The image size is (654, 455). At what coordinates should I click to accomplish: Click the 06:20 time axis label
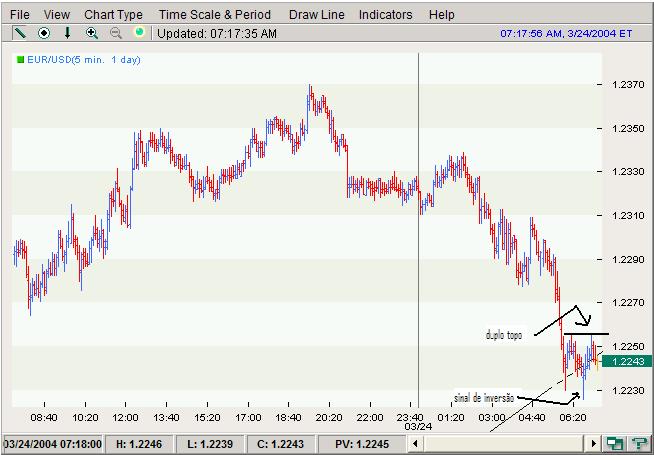pyautogui.click(x=572, y=417)
